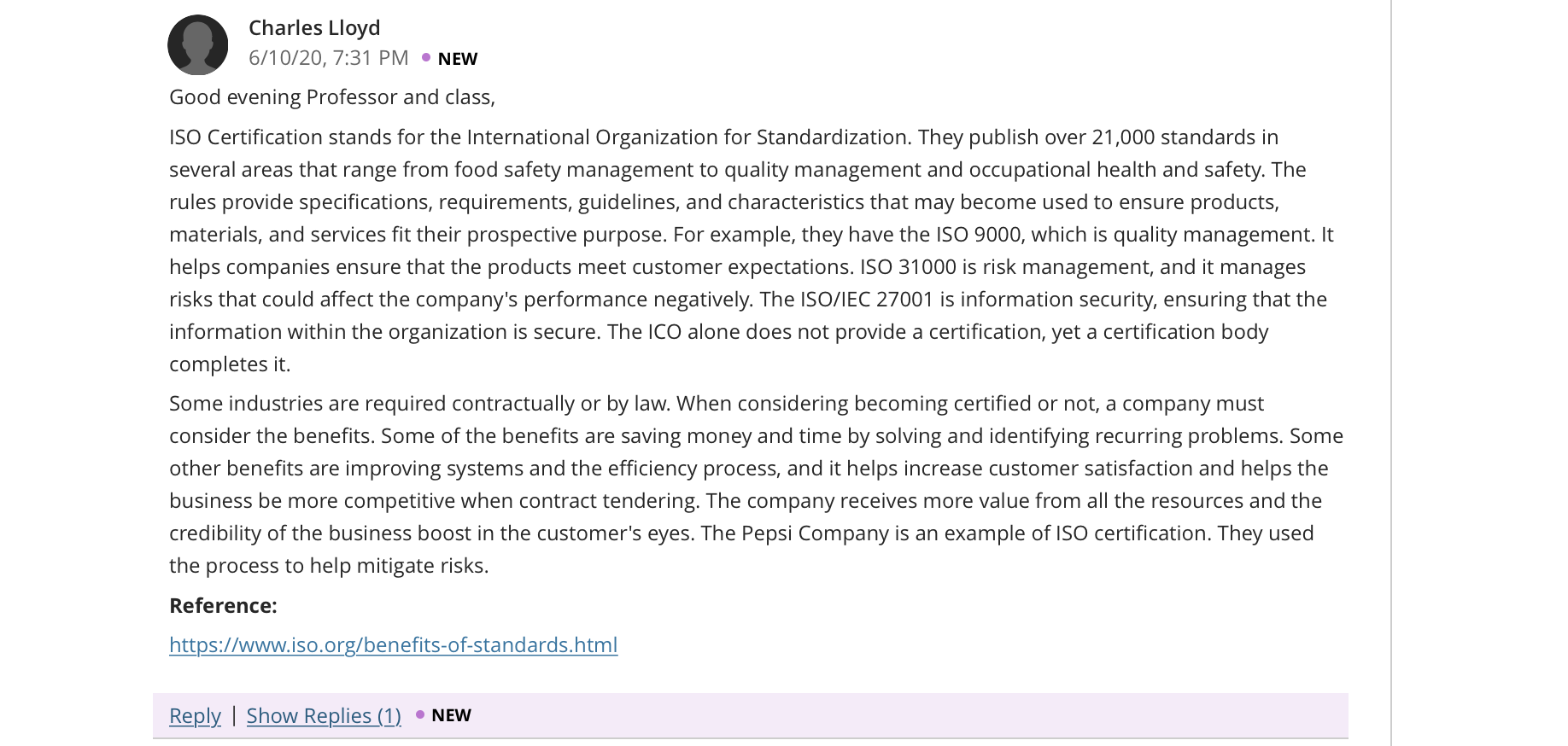
Task: Click the paragraph starting with Some industries
Action: pyautogui.click(x=756, y=484)
